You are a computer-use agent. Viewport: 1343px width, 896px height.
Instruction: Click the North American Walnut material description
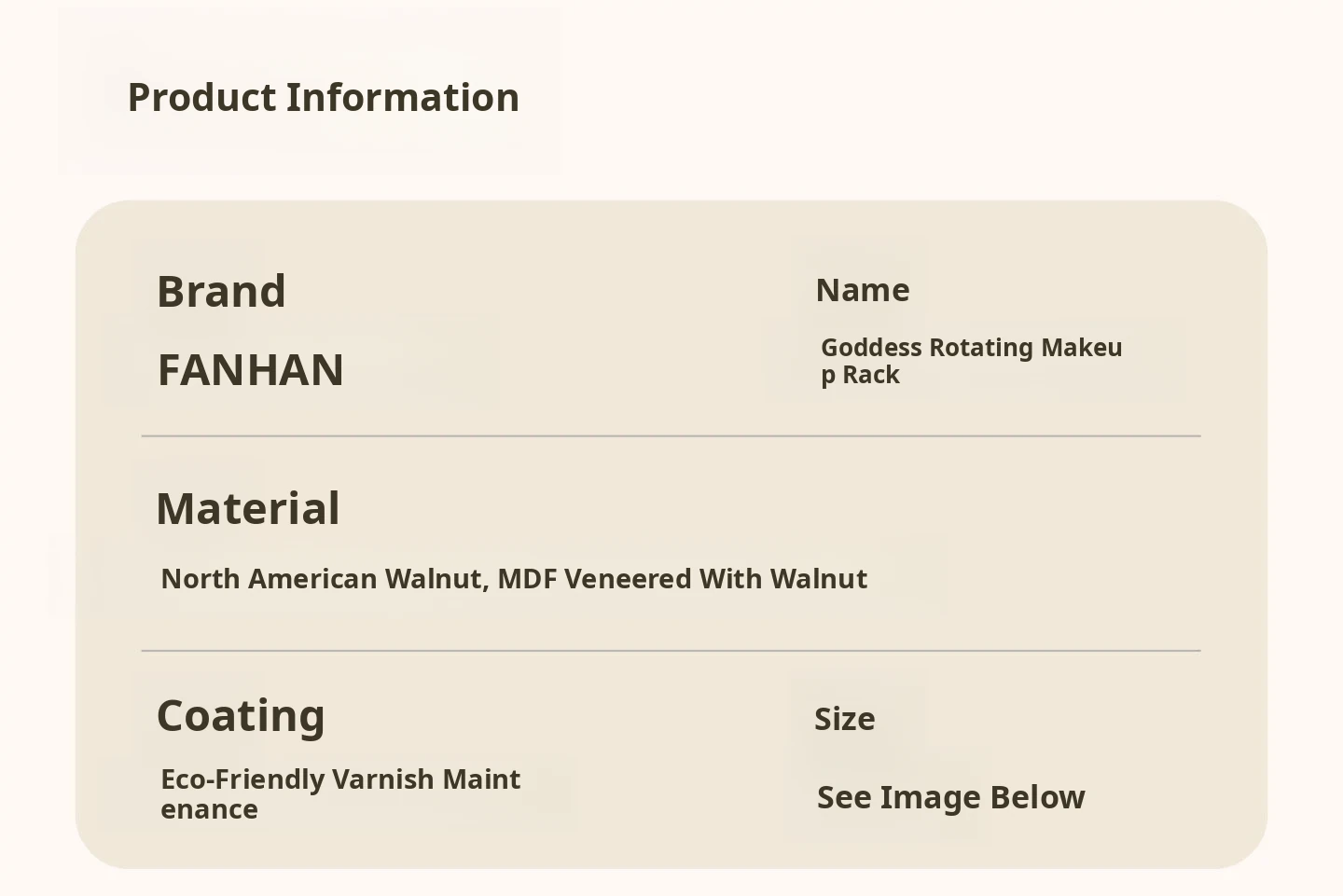tap(514, 579)
